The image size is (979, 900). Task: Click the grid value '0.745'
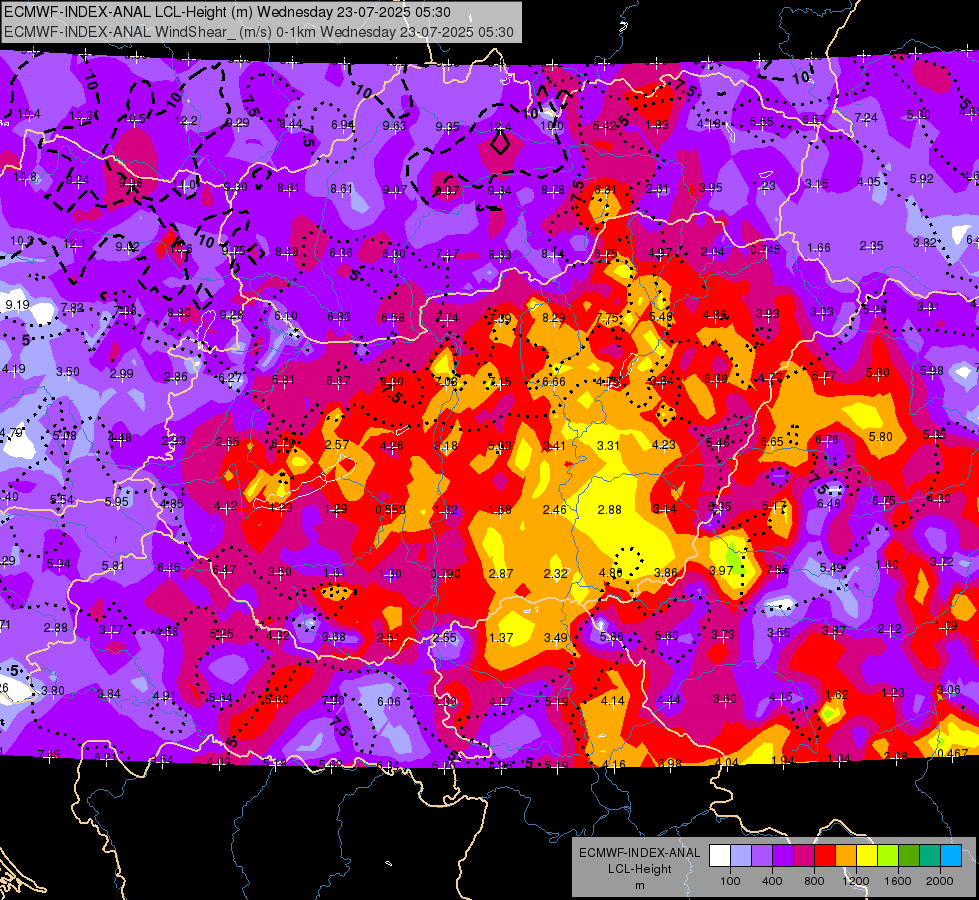point(765,250)
